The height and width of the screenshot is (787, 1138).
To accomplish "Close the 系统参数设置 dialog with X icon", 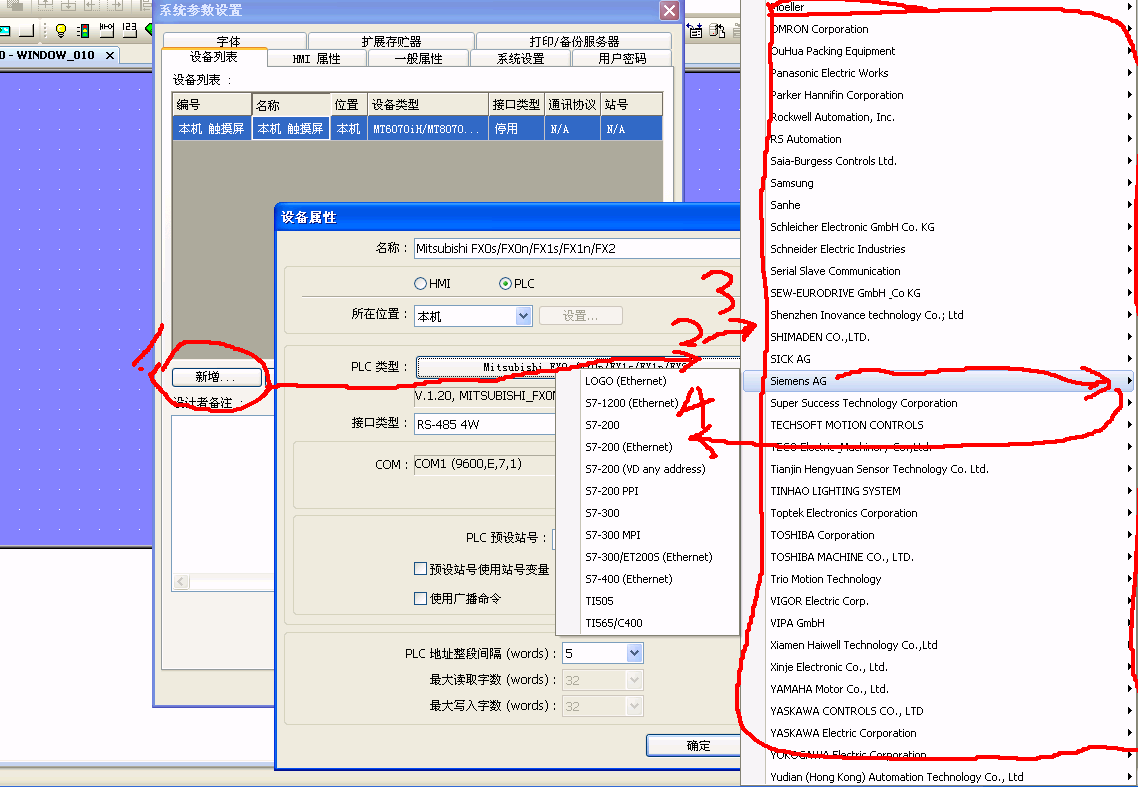I will pyautogui.click(x=669, y=11).
